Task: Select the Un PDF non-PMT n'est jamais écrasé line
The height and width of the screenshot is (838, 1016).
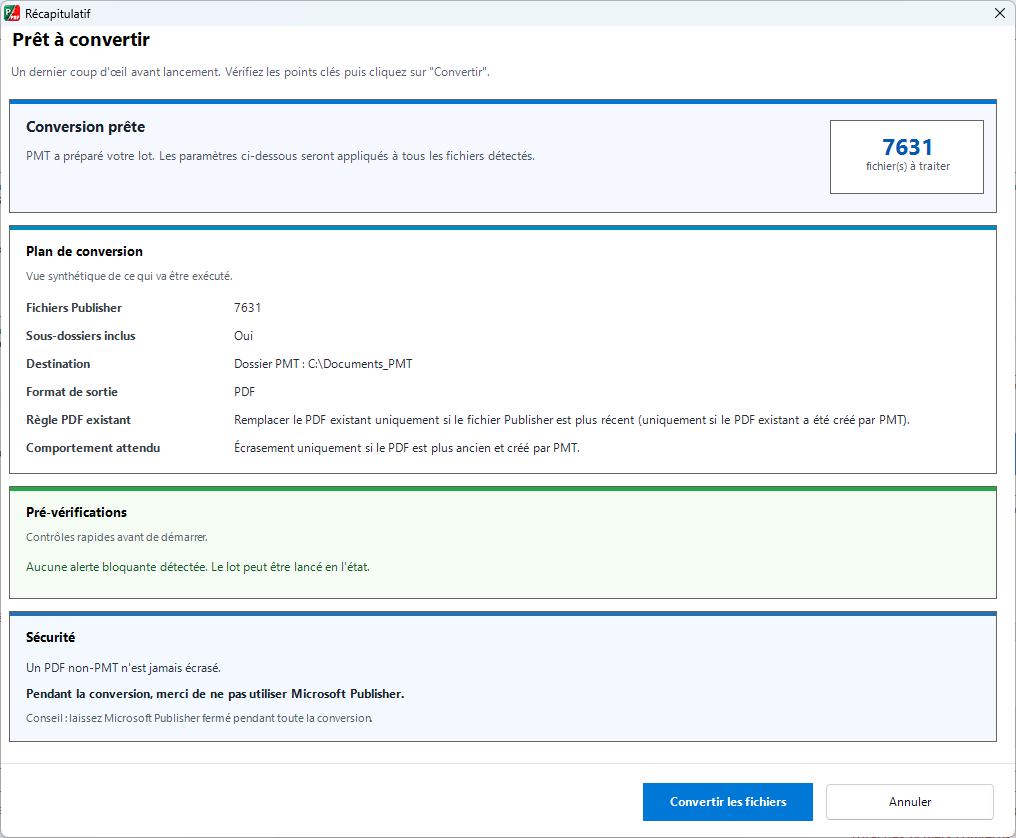Action: pyautogui.click(x=123, y=668)
